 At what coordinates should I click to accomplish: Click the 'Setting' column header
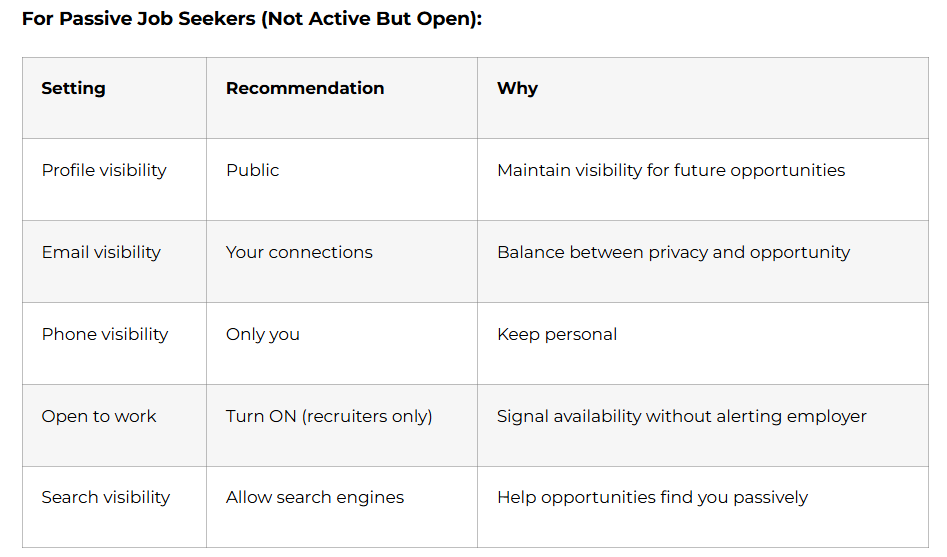coord(73,88)
